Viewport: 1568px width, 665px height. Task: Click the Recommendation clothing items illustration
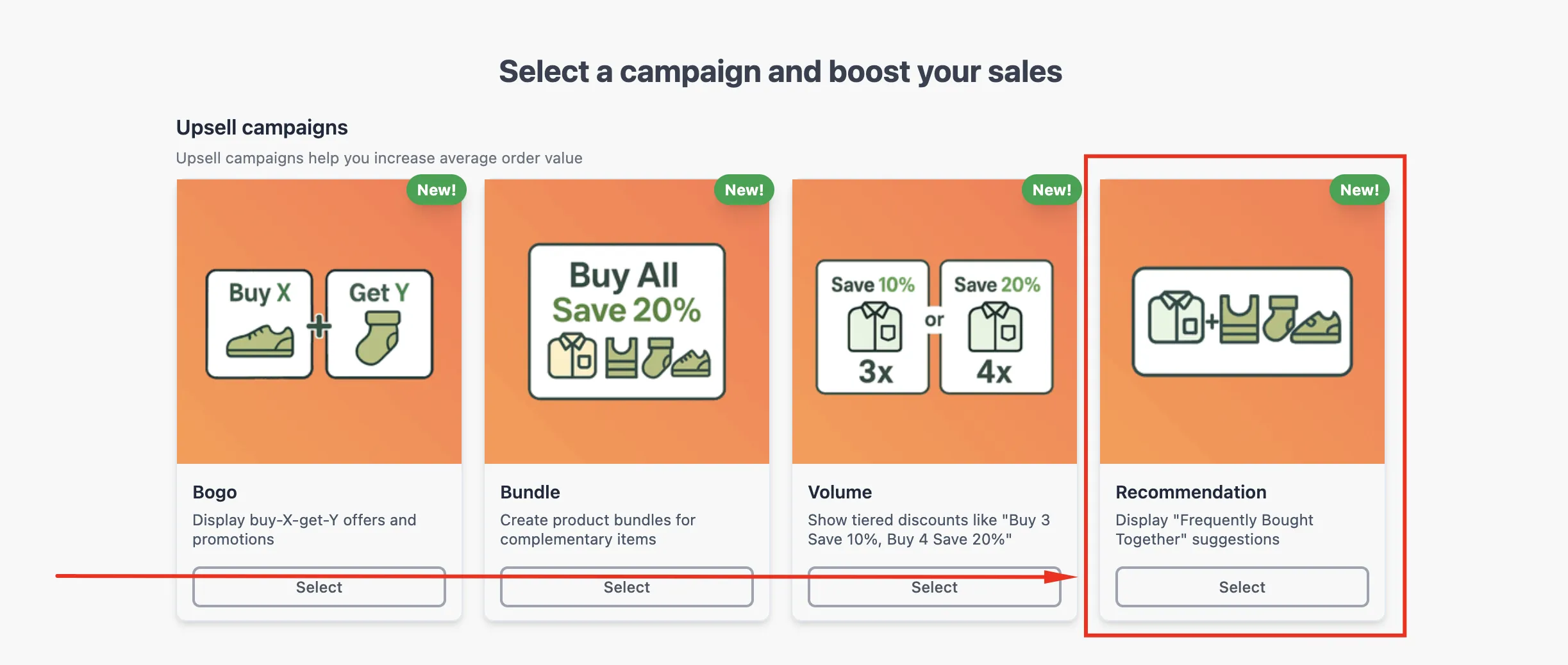point(1242,322)
